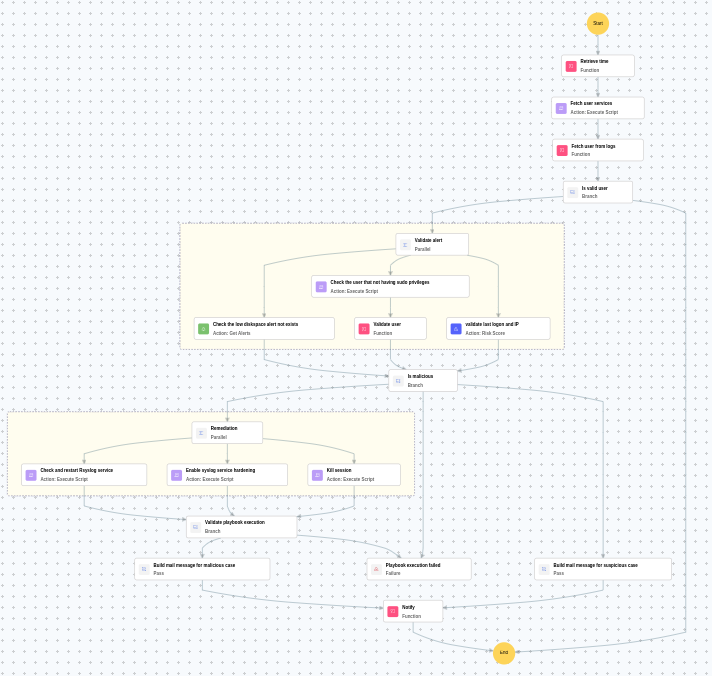Select 'validate last logon and IP' label
Viewport: 712px width, 676px height.
492,324
